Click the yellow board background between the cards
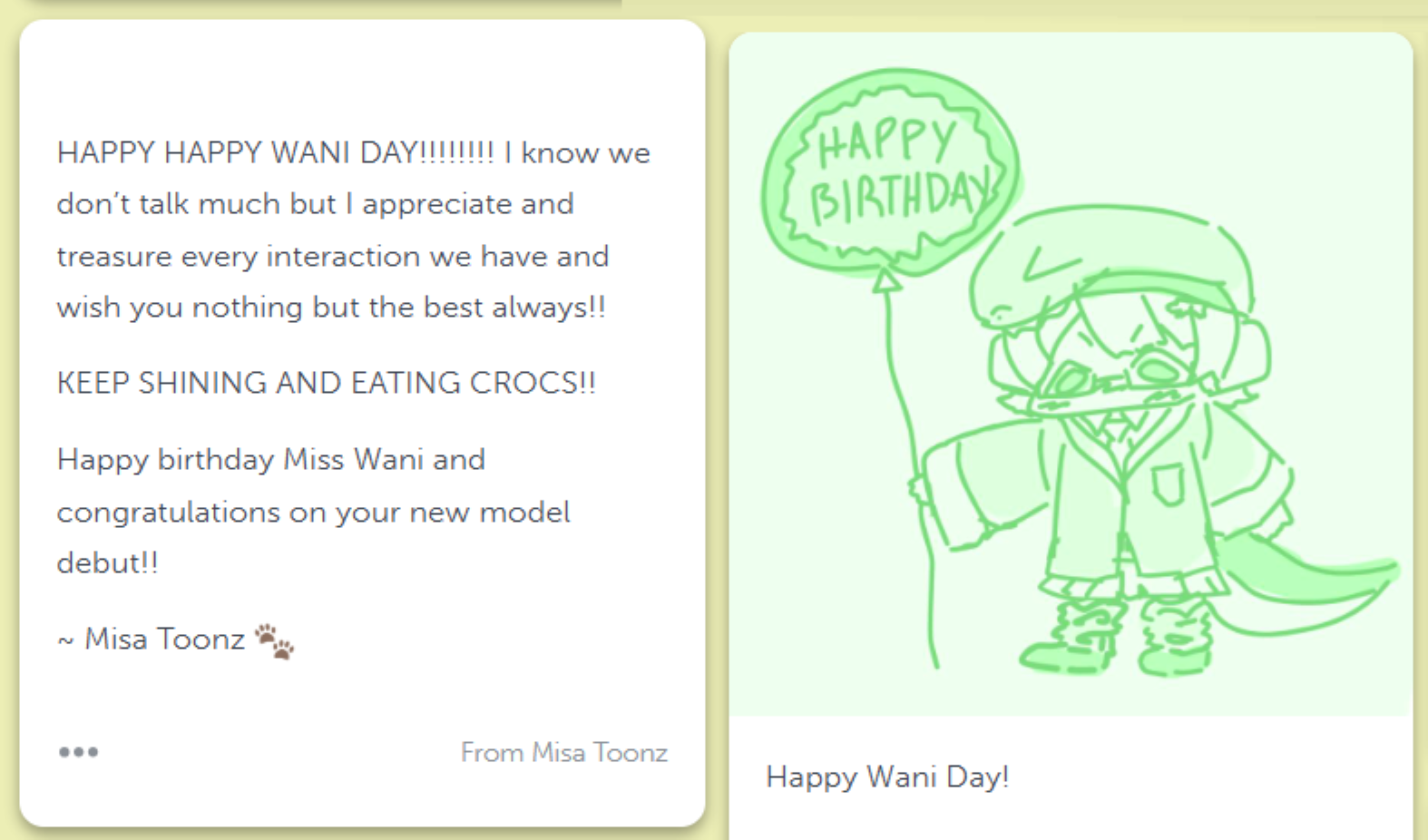Viewport: 1428px width, 840px height. tap(717, 426)
